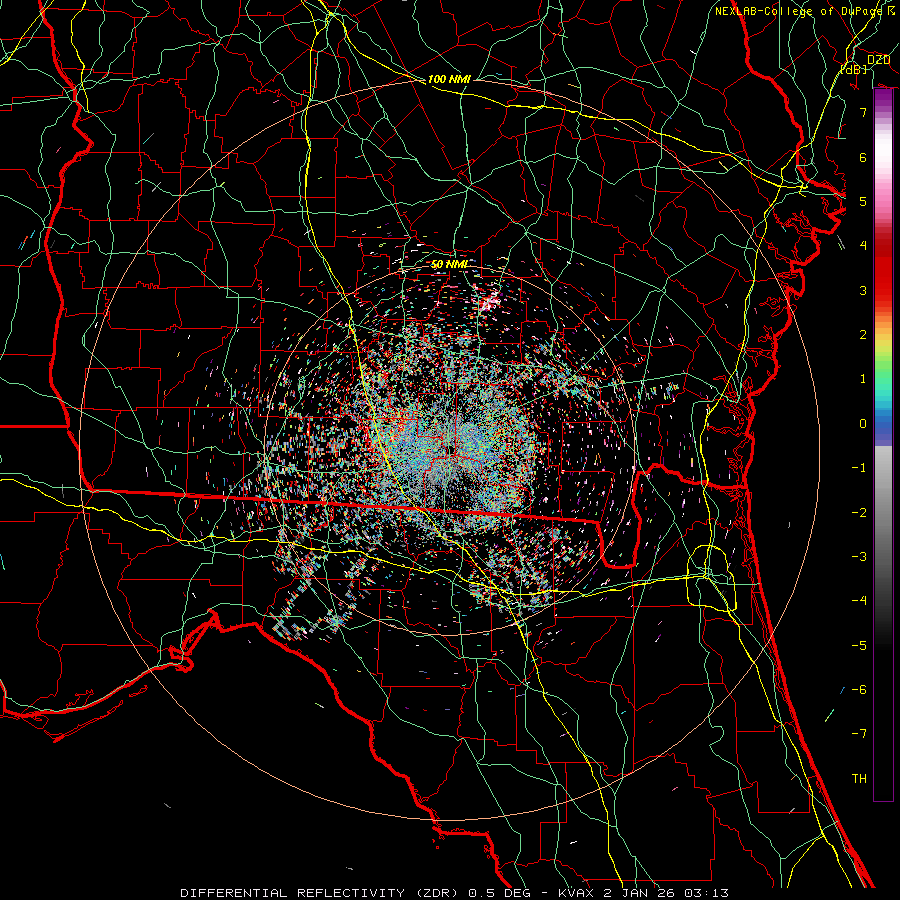The height and width of the screenshot is (900, 900).
Task: Click the 7 dB scale label
Action: tap(863, 112)
